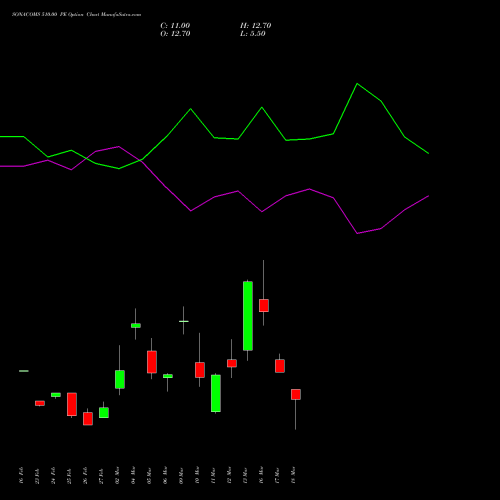Click the 23 Feb date label
Viewport: 500px width, 500px height.
coord(37,476)
